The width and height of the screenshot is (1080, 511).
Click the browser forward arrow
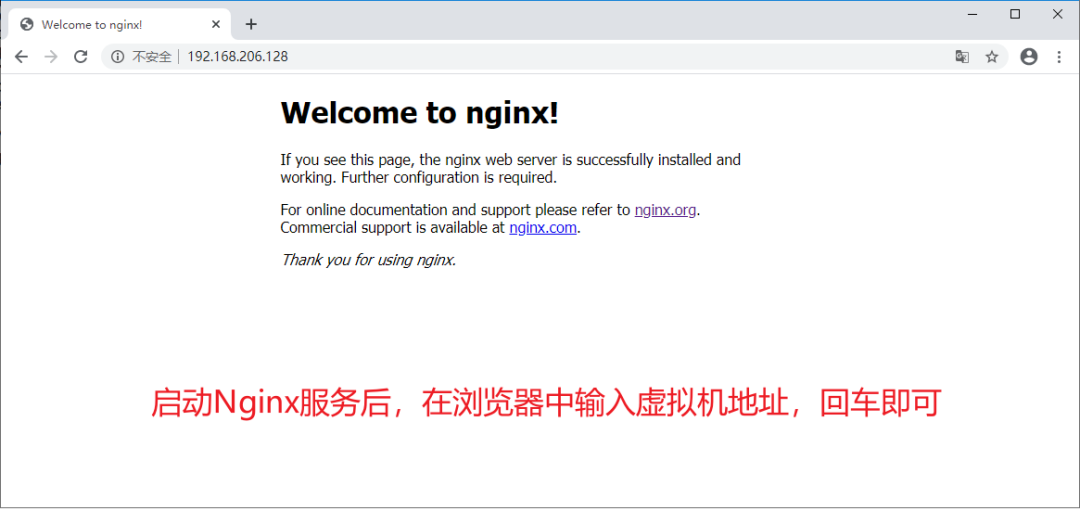[51, 57]
